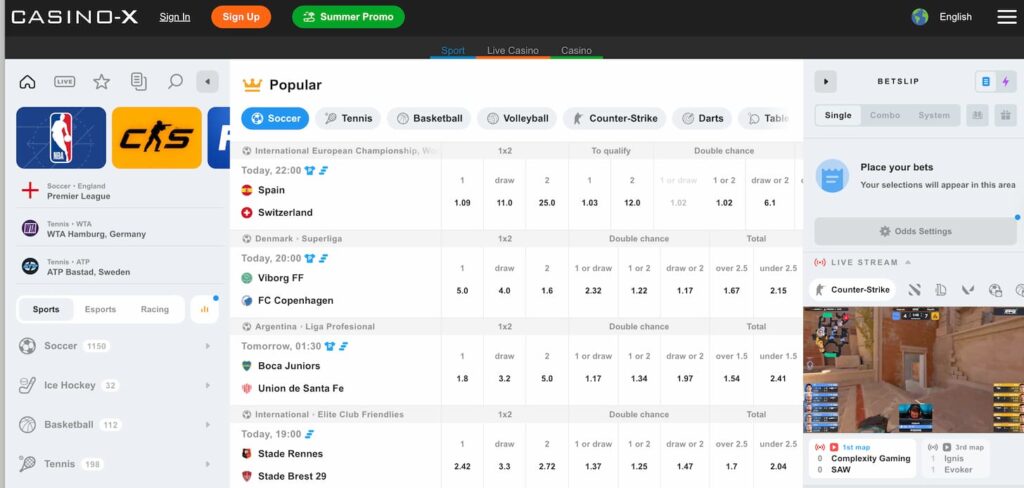Open the Summer Promo button

[x=348, y=17]
